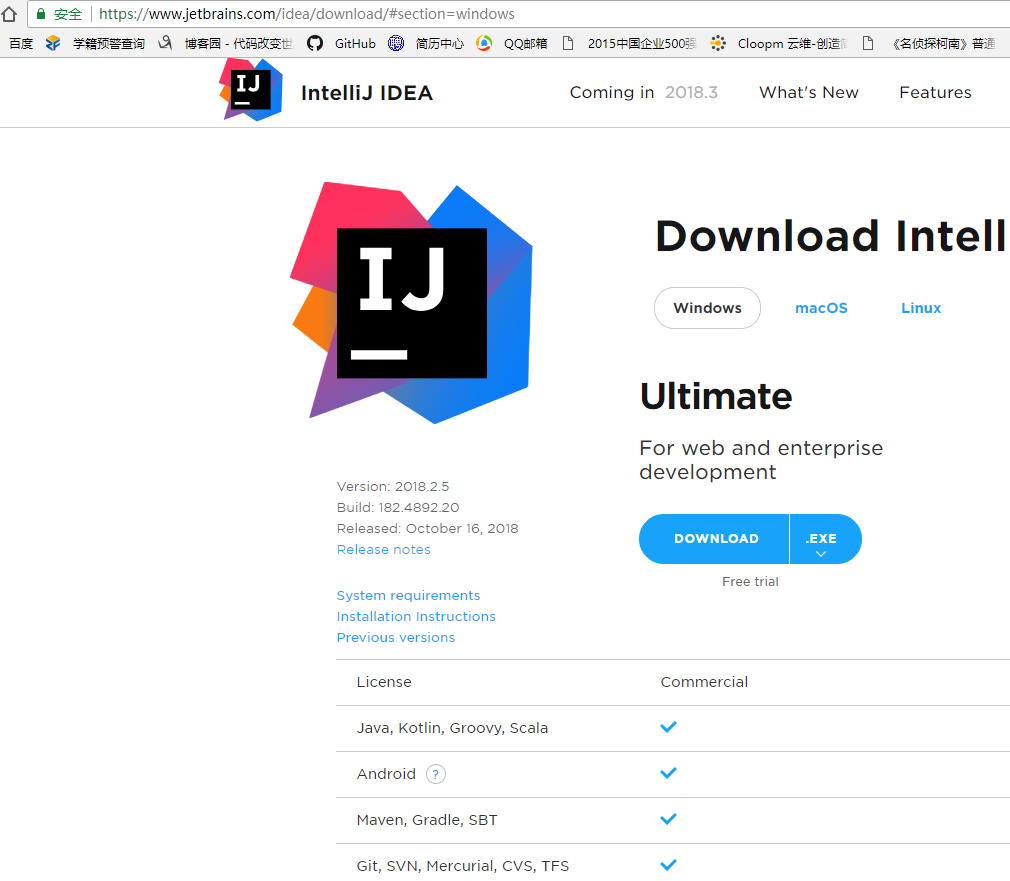Click the Ultimate edition heading
This screenshot has width=1010, height=881.
coord(716,396)
